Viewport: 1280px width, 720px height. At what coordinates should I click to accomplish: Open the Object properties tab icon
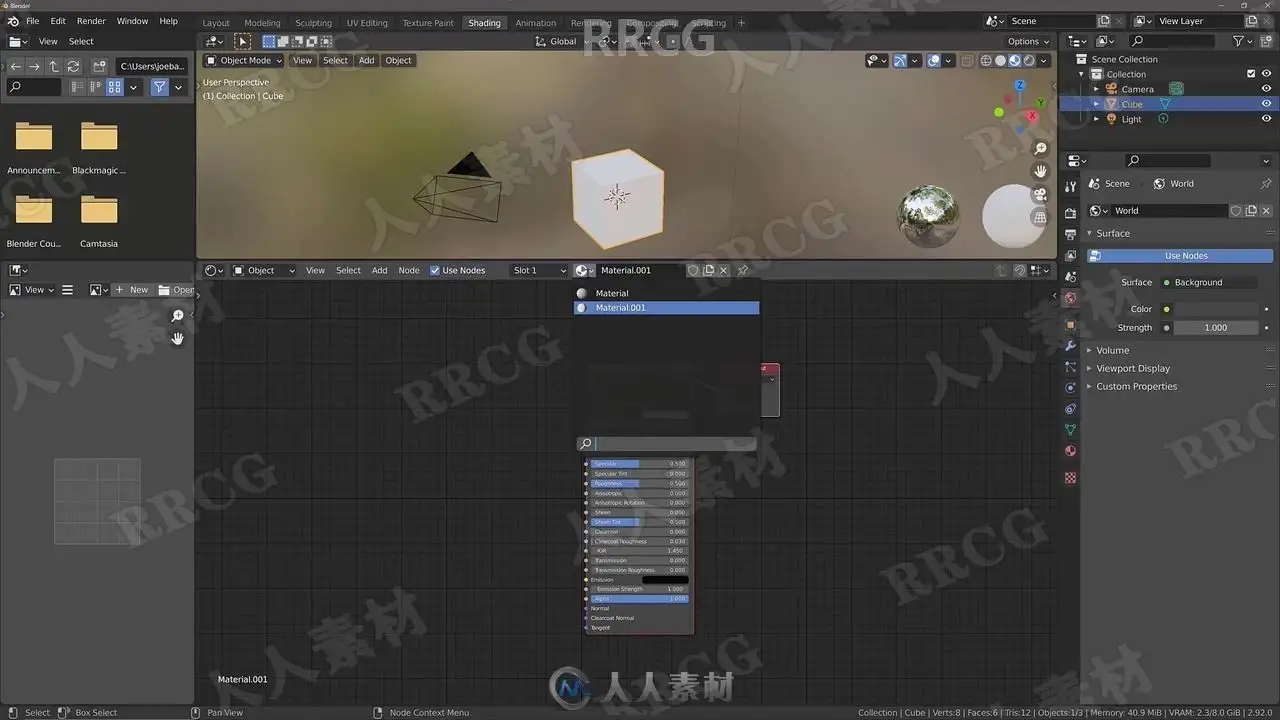click(x=1071, y=324)
